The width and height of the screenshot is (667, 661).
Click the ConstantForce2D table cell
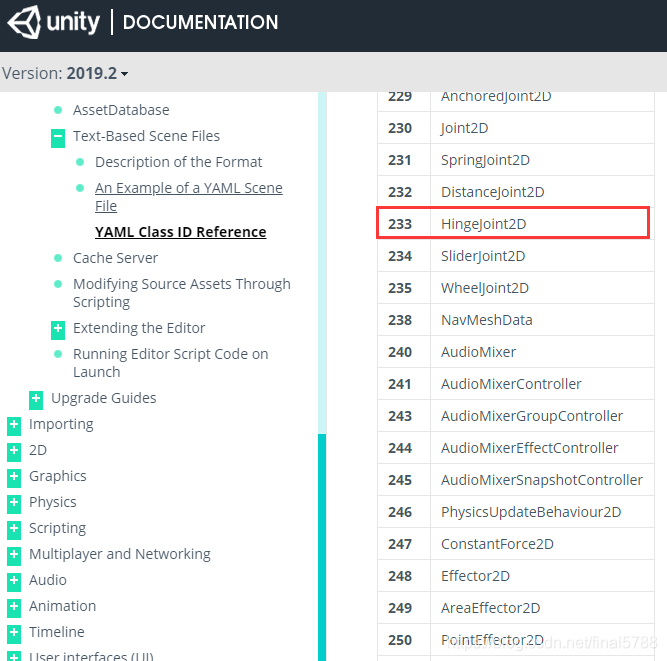pyautogui.click(x=542, y=544)
